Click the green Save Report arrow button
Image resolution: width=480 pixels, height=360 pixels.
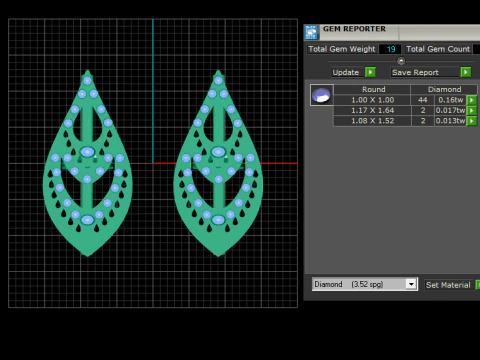(x=466, y=72)
